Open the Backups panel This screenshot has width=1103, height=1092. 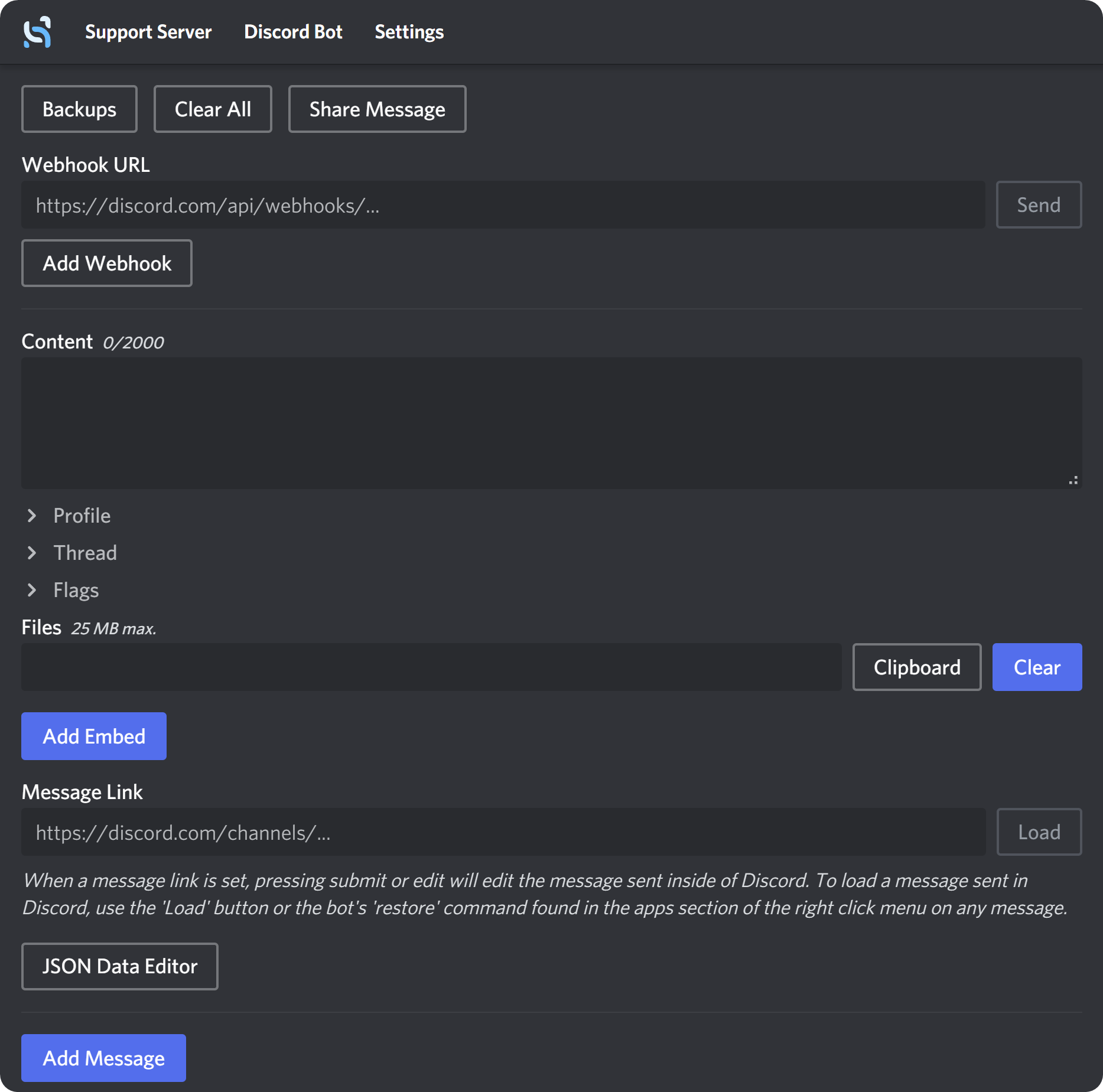tap(79, 109)
